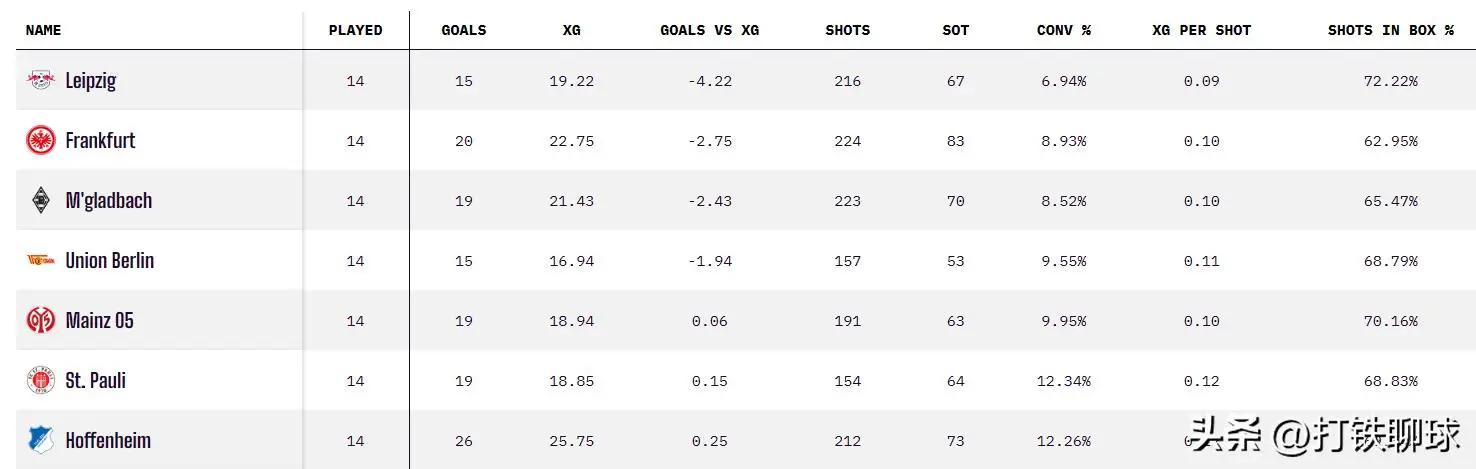
Task: Sort by GOALS VS XG header
Action: pyautogui.click(x=710, y=30)
